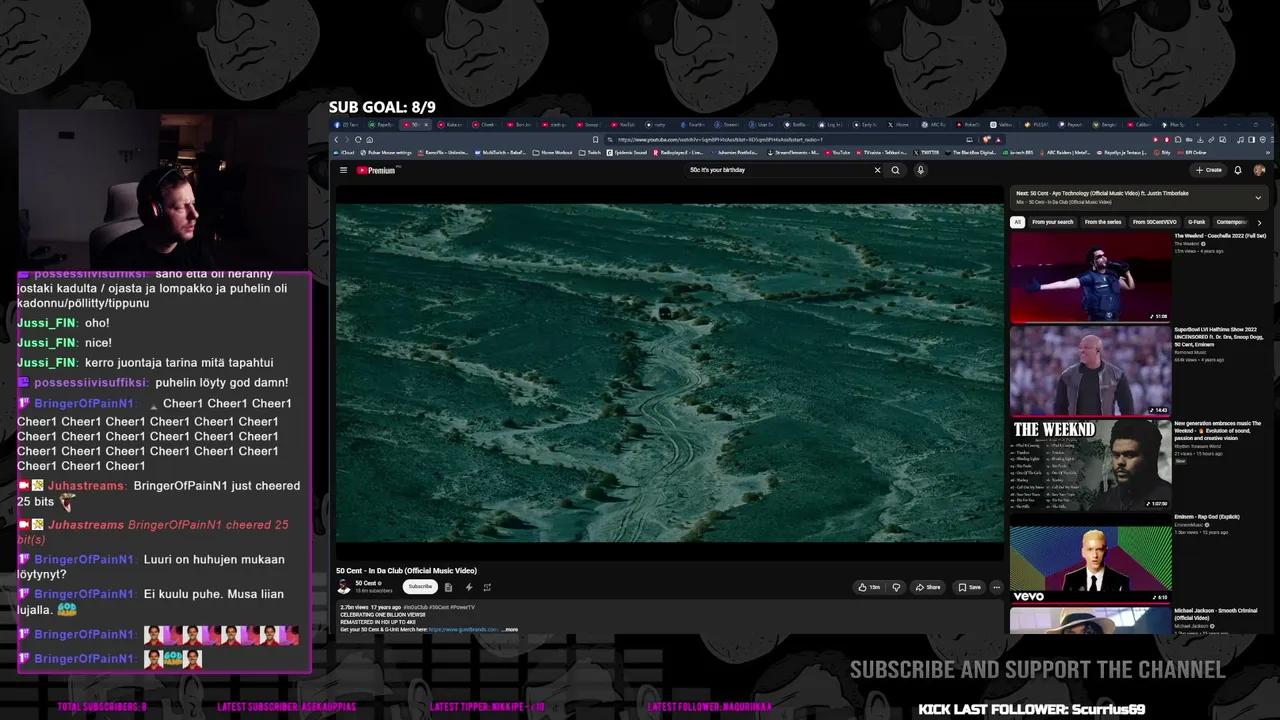
Task: Click the SuperBowl LVI Halftime Show title
Action: pyautogui.click(x=1217, y=337)
